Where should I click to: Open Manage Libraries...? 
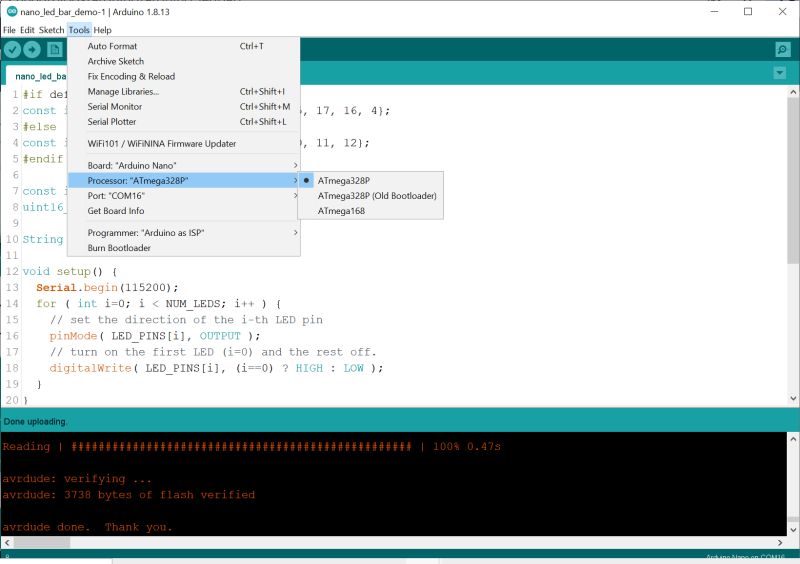[184, 91]
